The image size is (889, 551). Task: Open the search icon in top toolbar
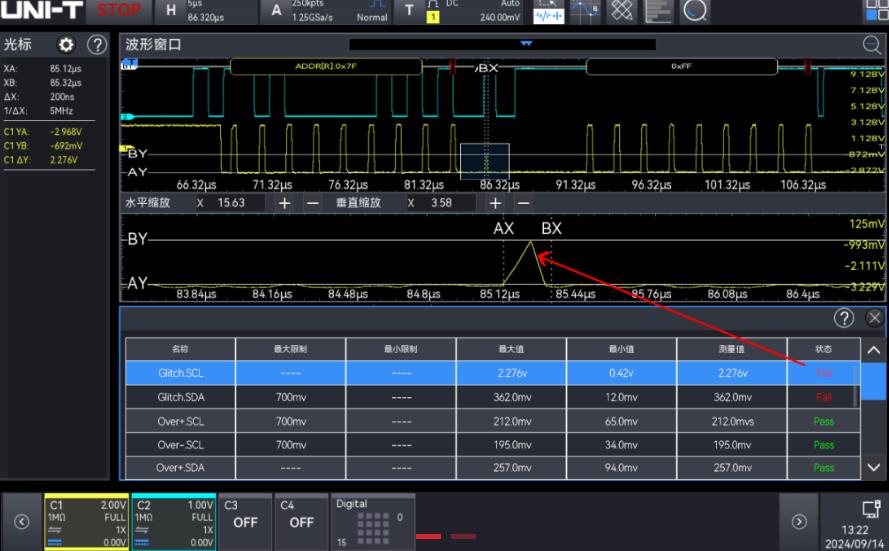(696, 11)
